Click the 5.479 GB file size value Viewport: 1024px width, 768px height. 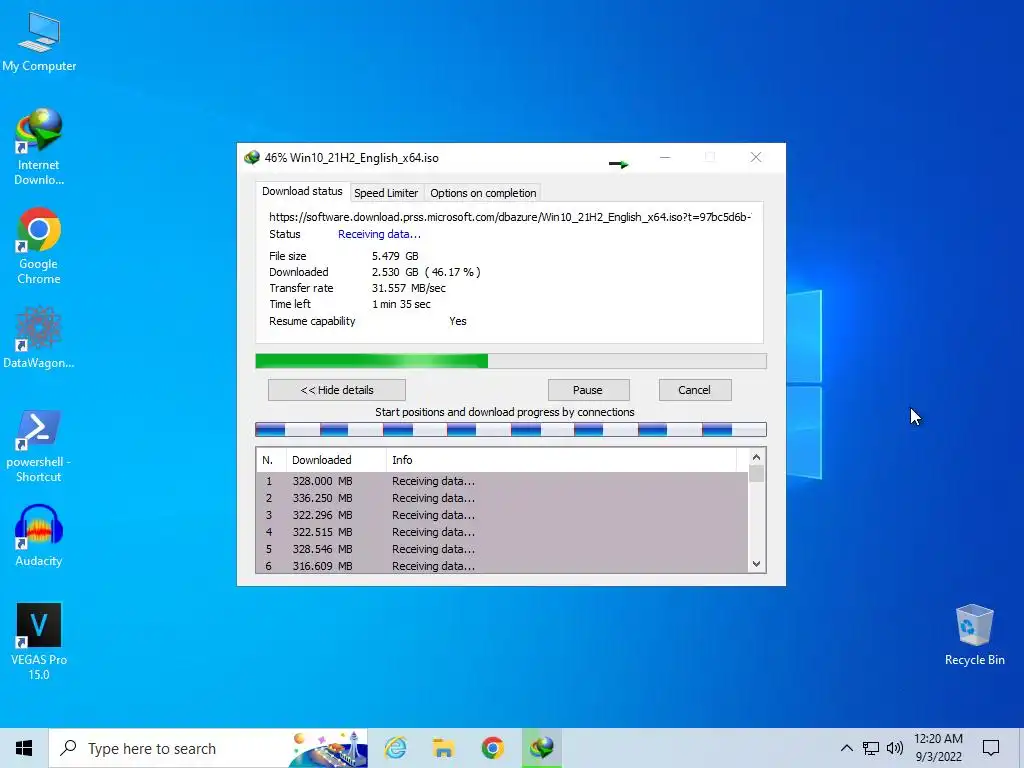pos(395,256)
